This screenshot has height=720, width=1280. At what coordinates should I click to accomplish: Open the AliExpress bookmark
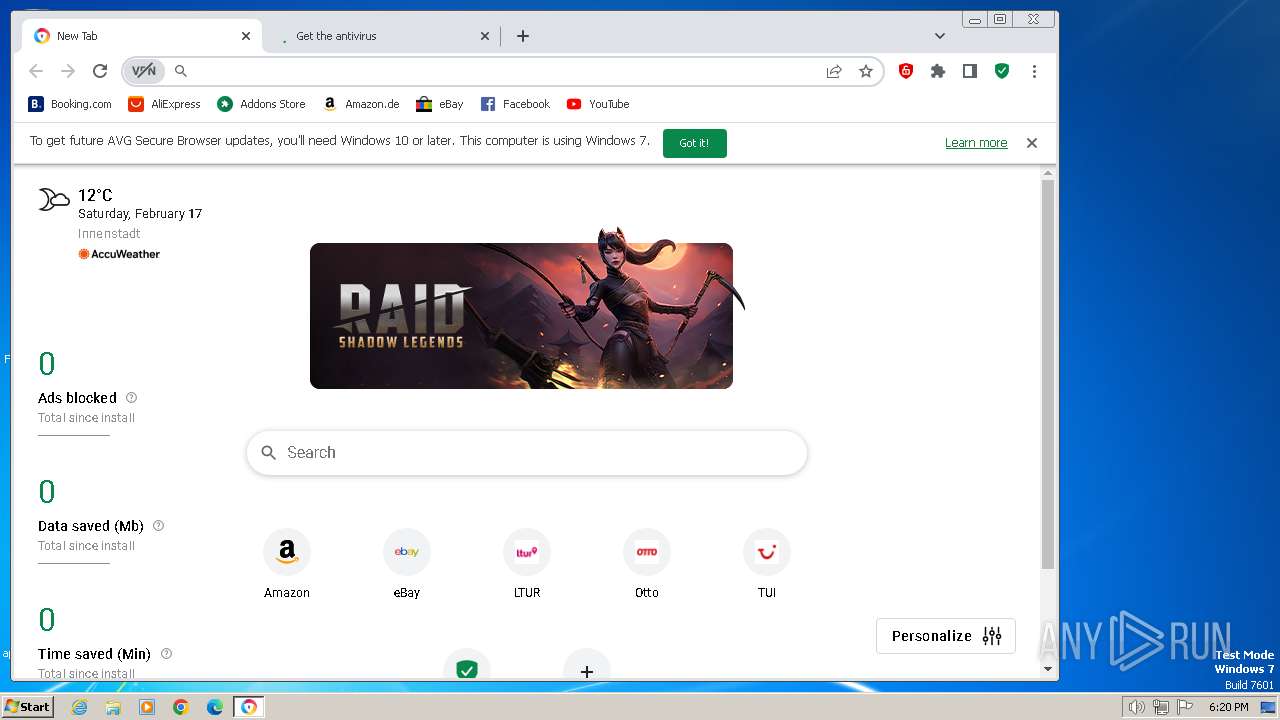coord(165,104)
